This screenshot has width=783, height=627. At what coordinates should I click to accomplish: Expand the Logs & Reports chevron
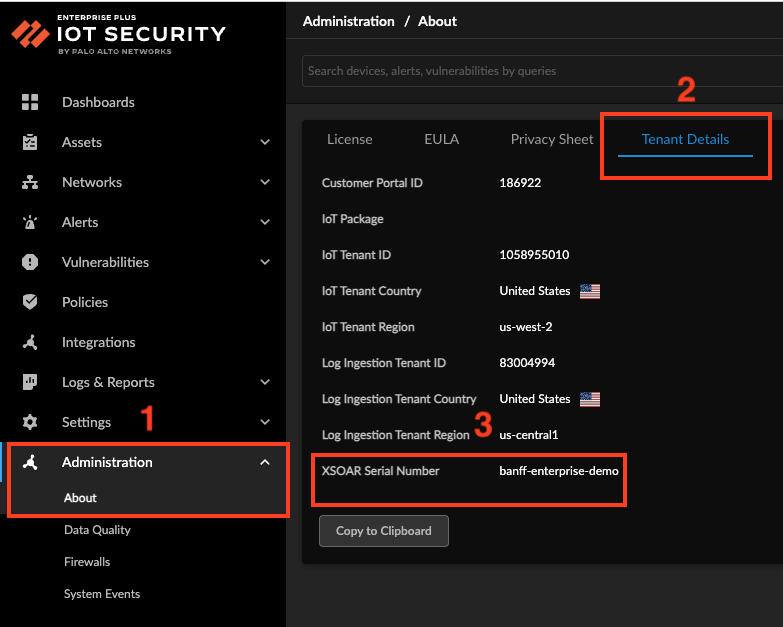[x=265, y=382]
